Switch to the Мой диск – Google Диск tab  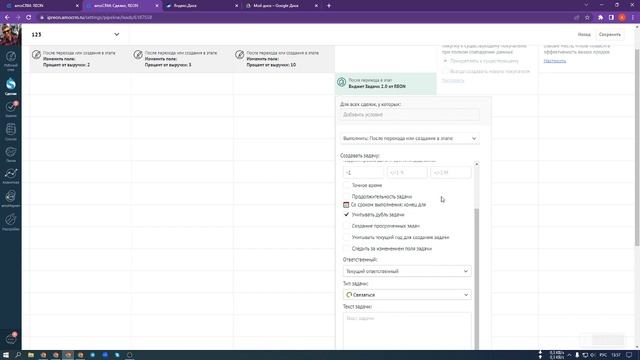point(282,6)
